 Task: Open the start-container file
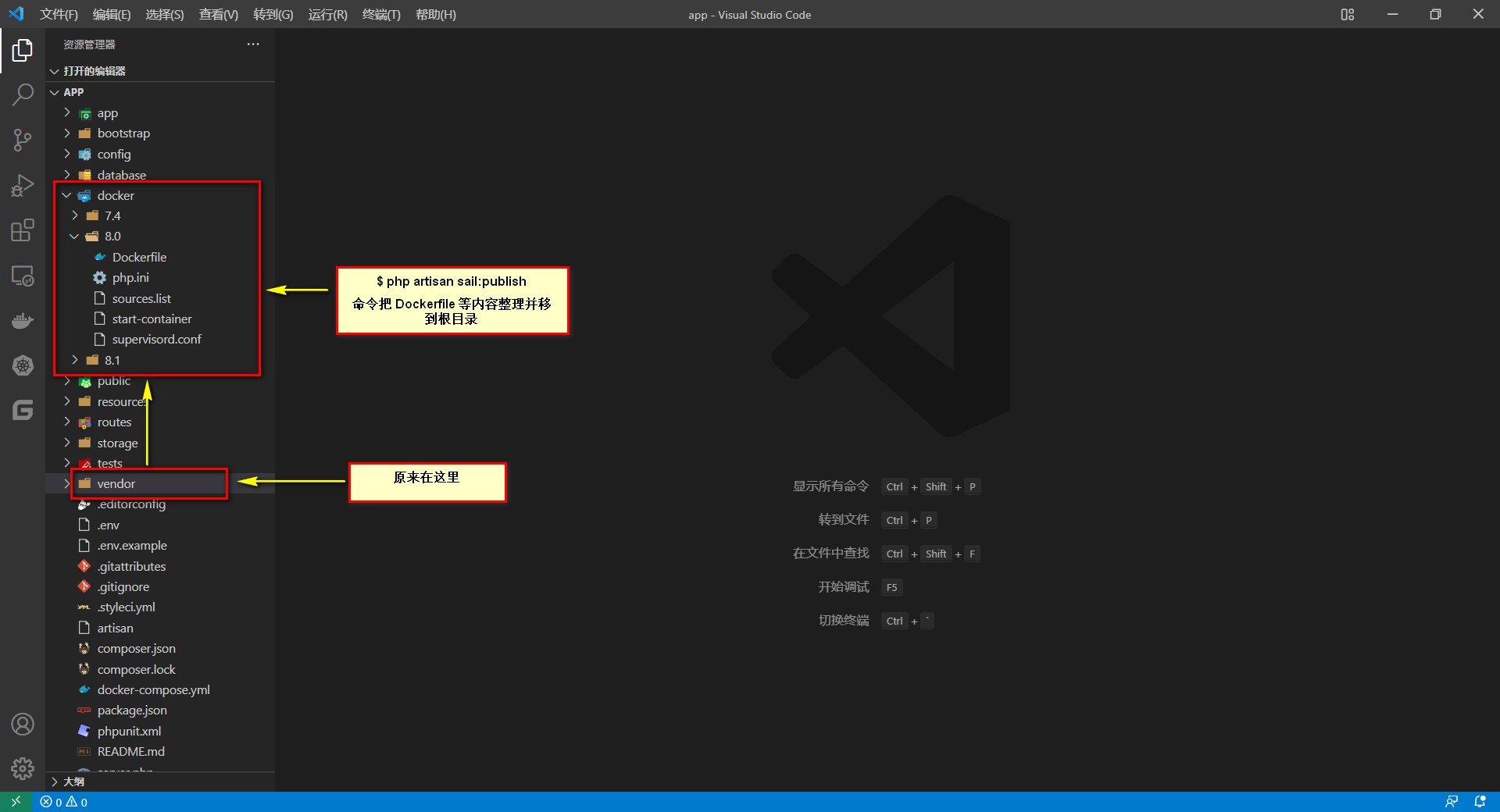click(x=160, y=319)
